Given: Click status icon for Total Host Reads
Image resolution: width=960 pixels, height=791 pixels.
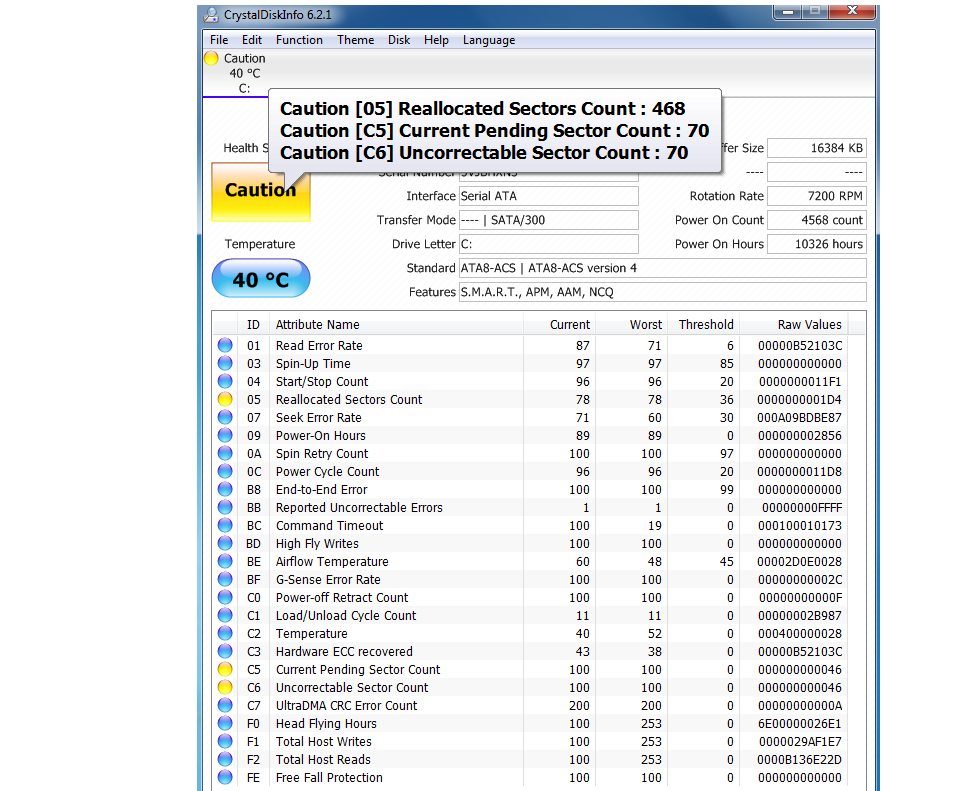Looking at the screenshot, I should point(225,759).
